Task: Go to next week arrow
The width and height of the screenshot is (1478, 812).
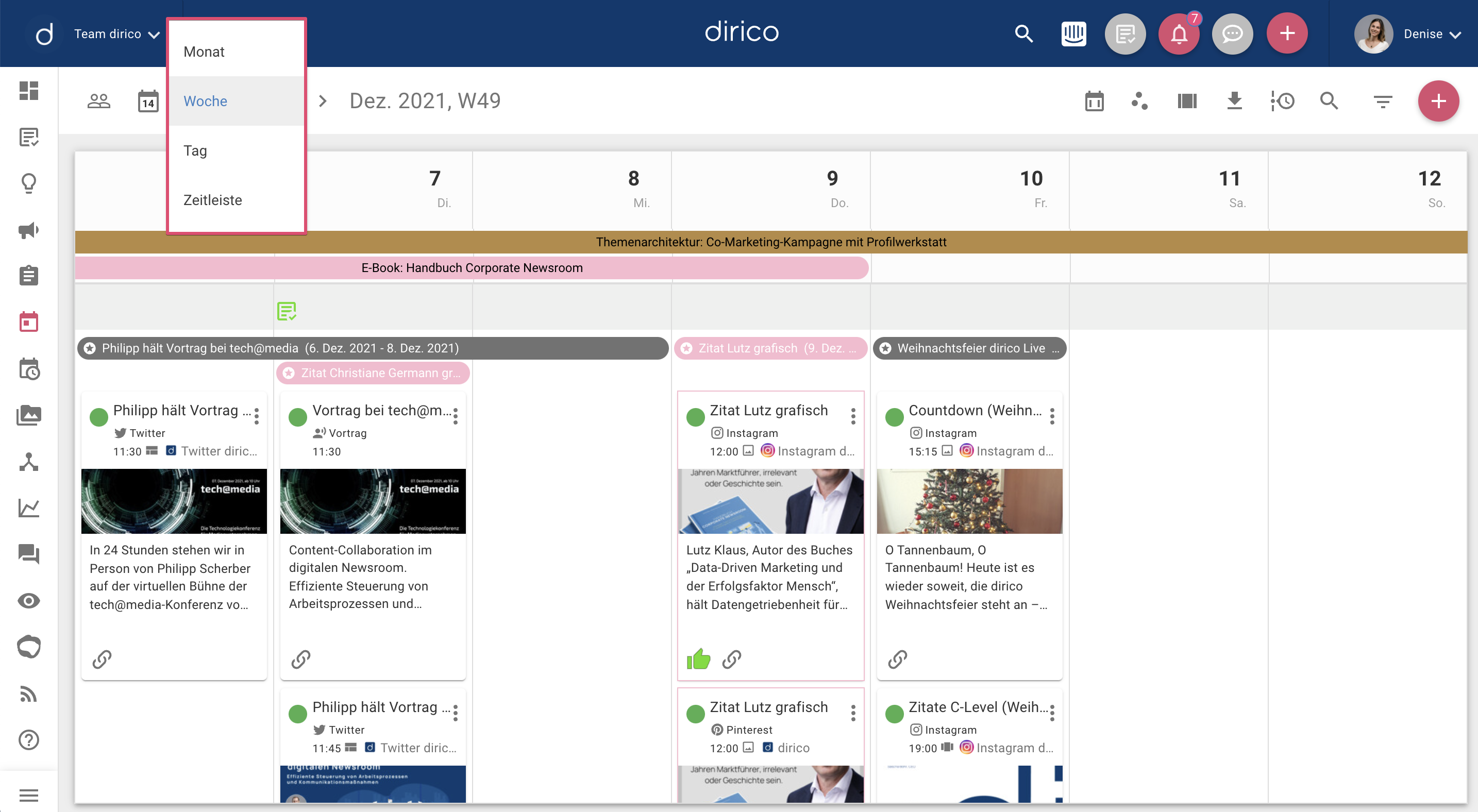Action: point(323,101)
